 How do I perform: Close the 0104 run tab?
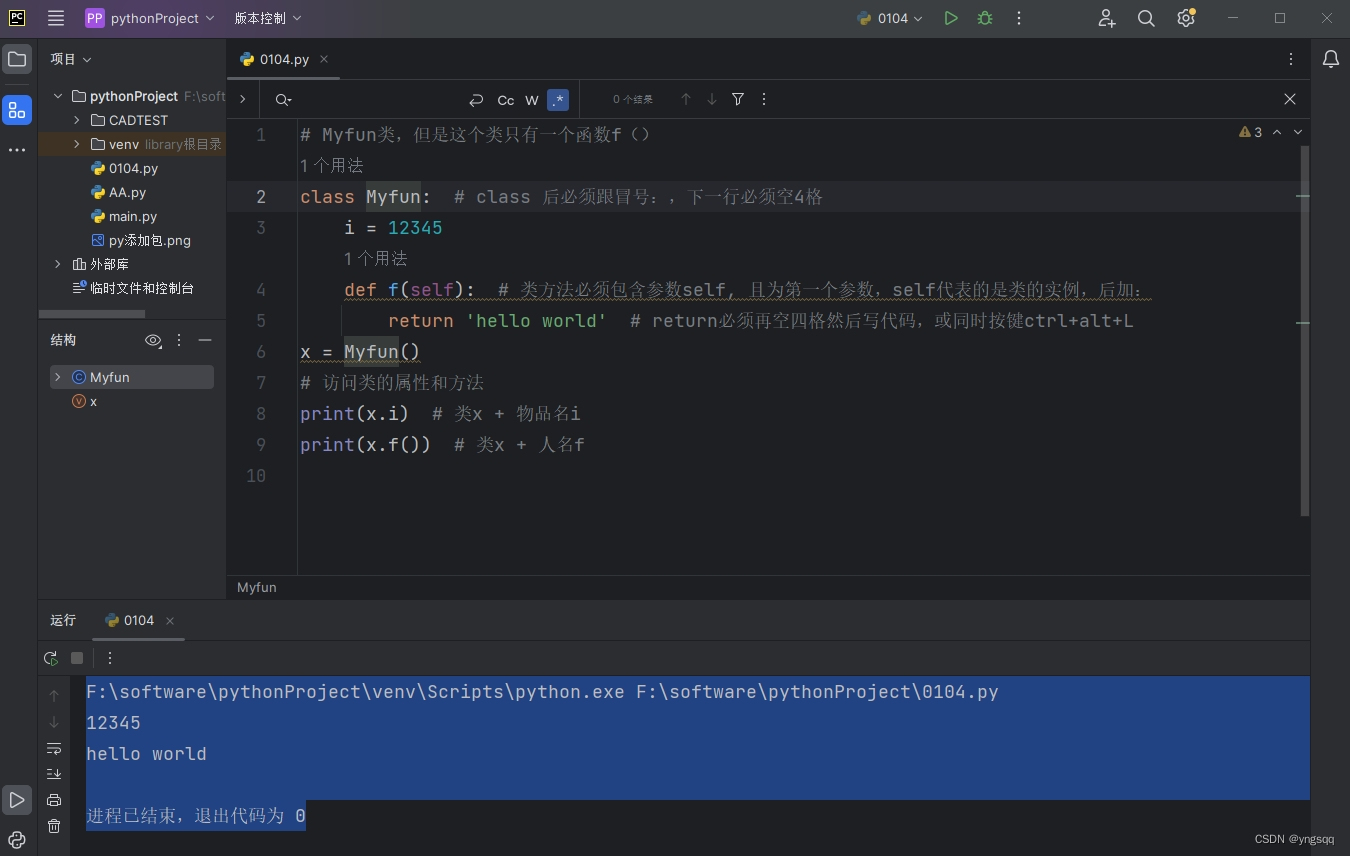click(170, 621)
